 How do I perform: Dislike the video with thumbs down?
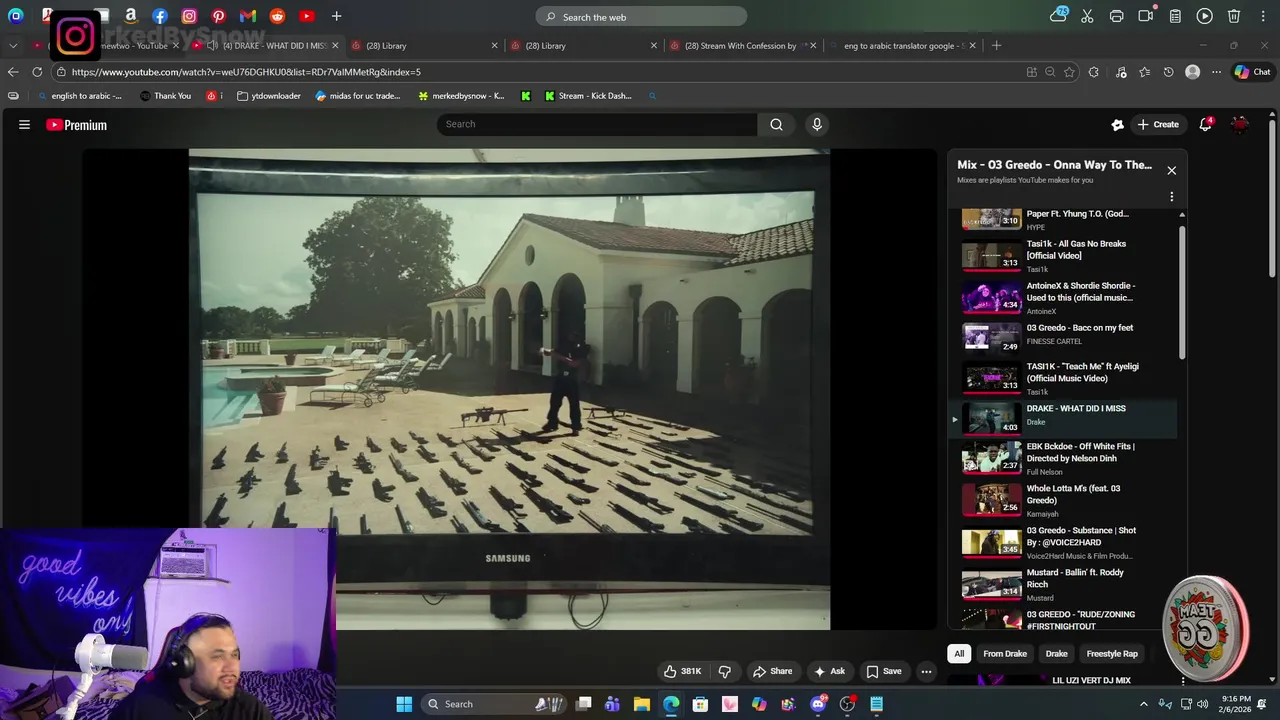coord(725,671)
